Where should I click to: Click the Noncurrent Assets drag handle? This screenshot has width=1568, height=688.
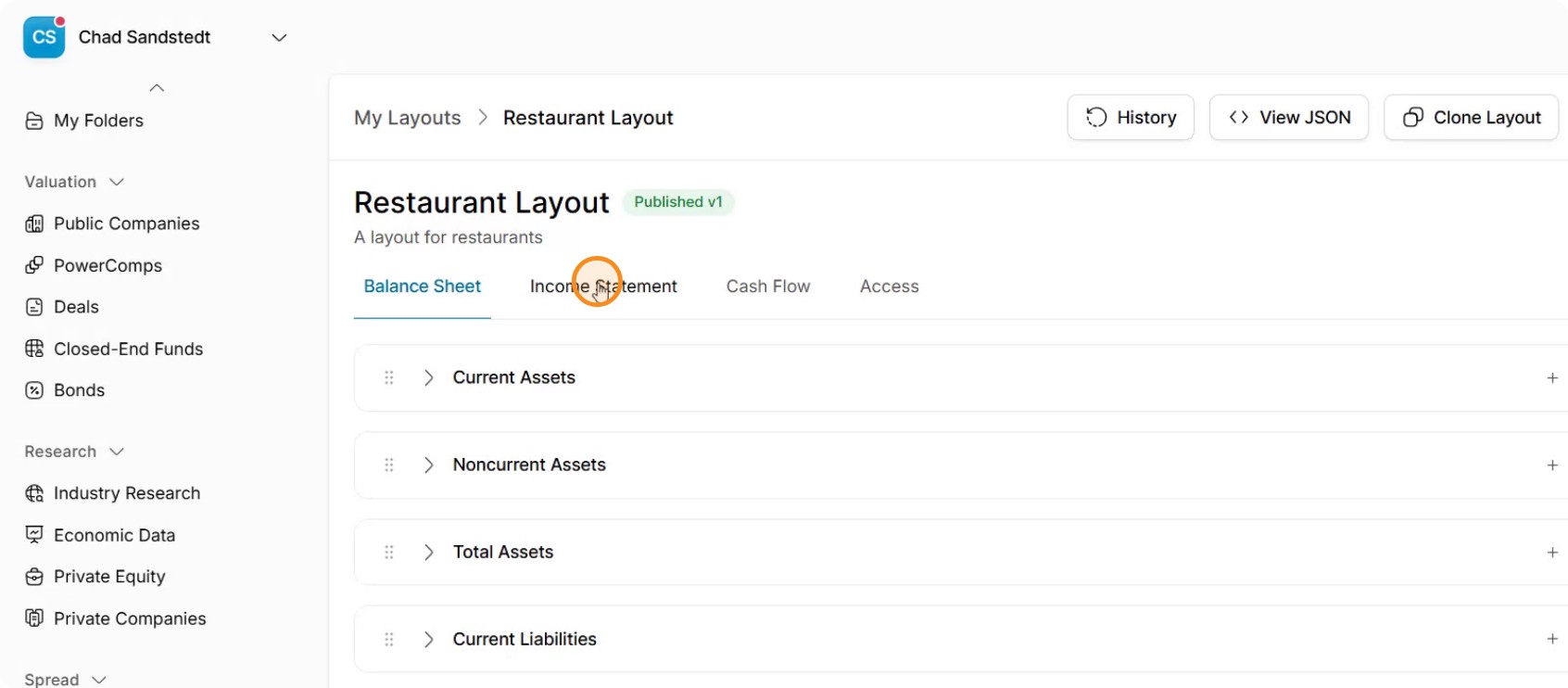tap(389, 465)
